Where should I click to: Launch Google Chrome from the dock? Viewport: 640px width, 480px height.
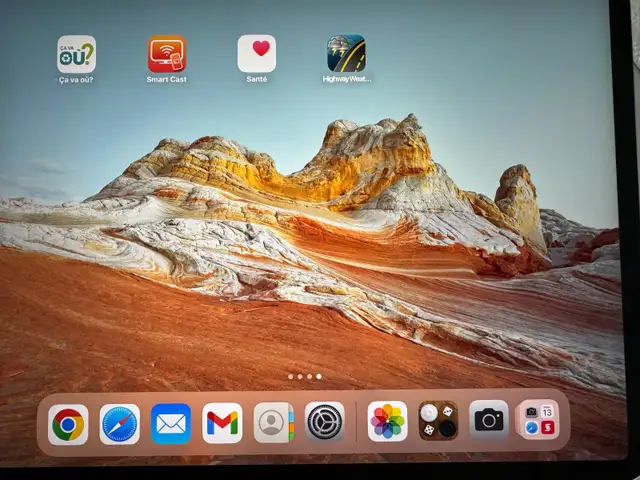pos(68,424)
